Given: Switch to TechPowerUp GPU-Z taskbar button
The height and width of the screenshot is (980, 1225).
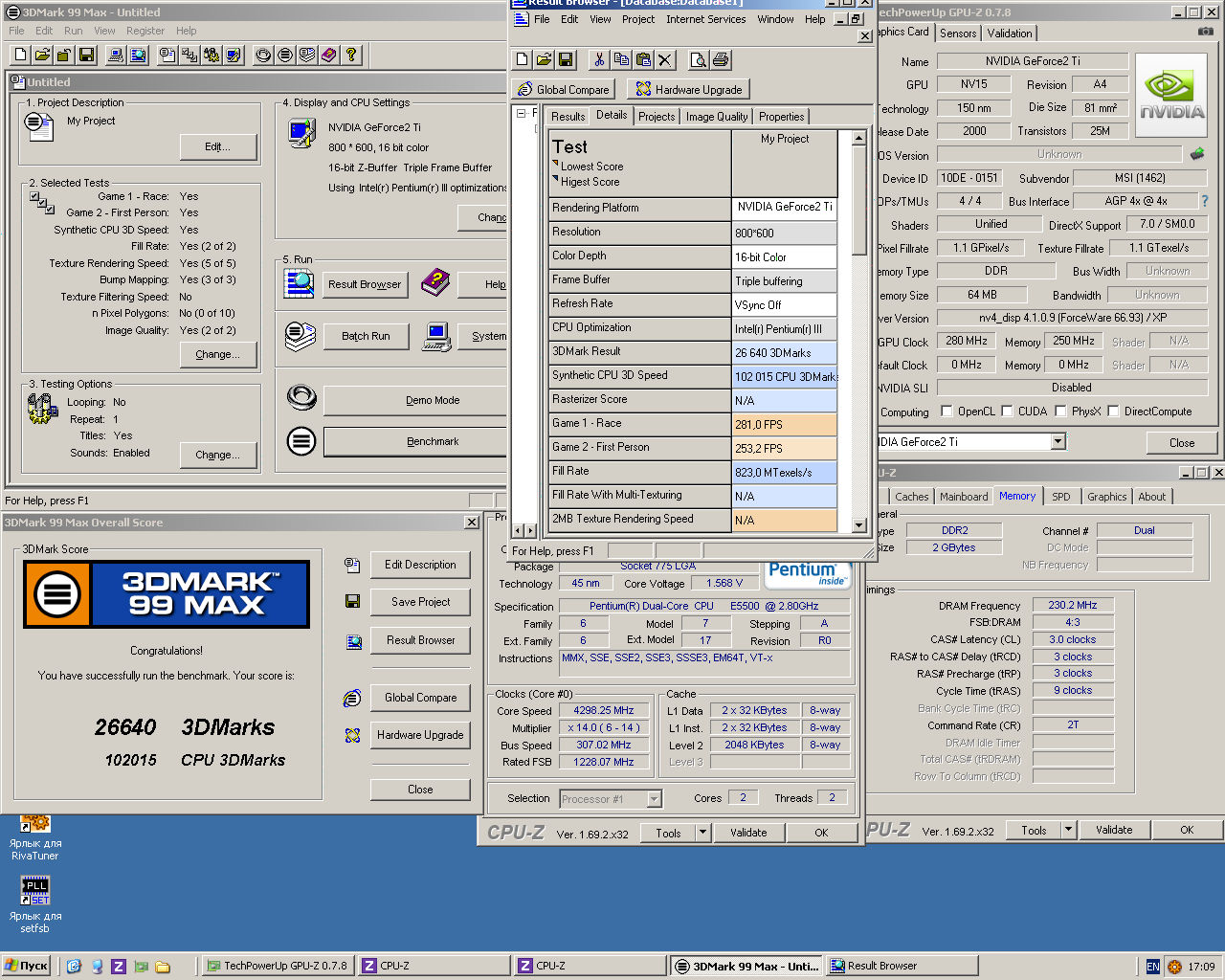Looking at the screenshot, I should (x=278, y=966).
